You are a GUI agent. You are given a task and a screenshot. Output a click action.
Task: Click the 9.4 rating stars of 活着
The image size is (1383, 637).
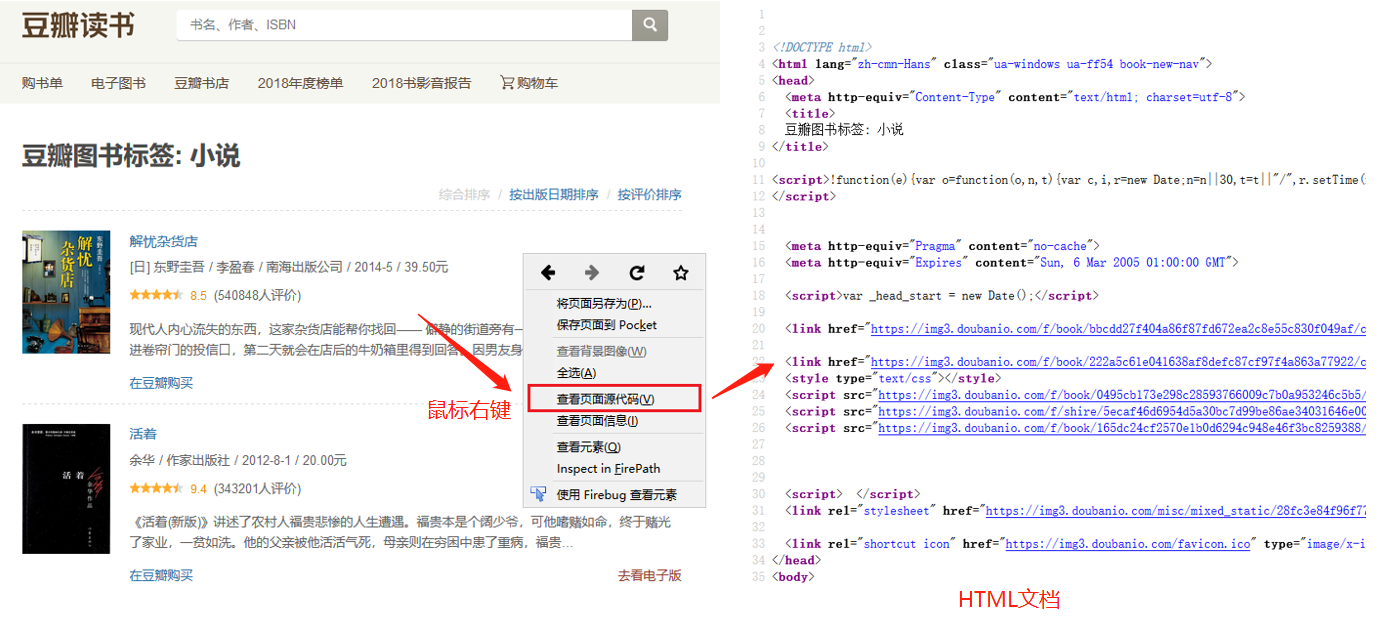[x=156, y=489]
